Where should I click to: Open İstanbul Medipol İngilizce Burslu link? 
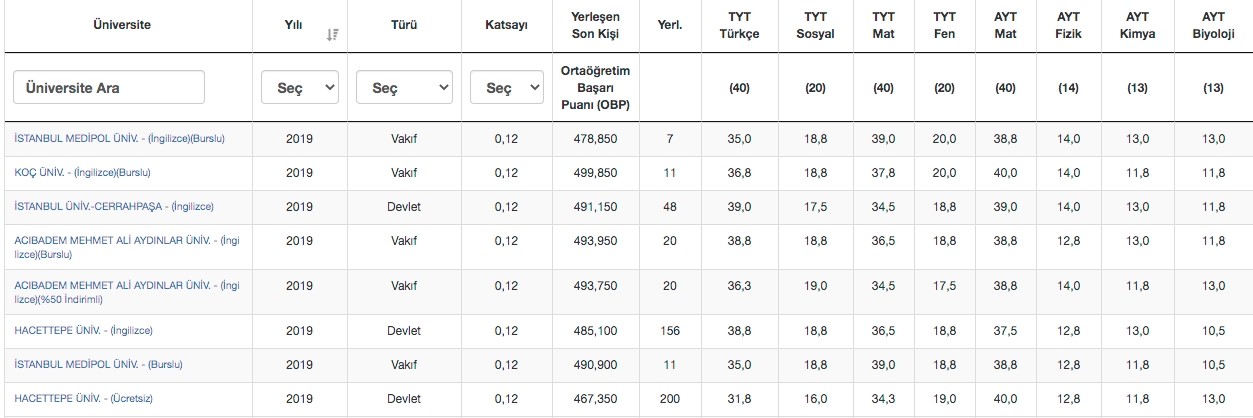coord(120,138)
